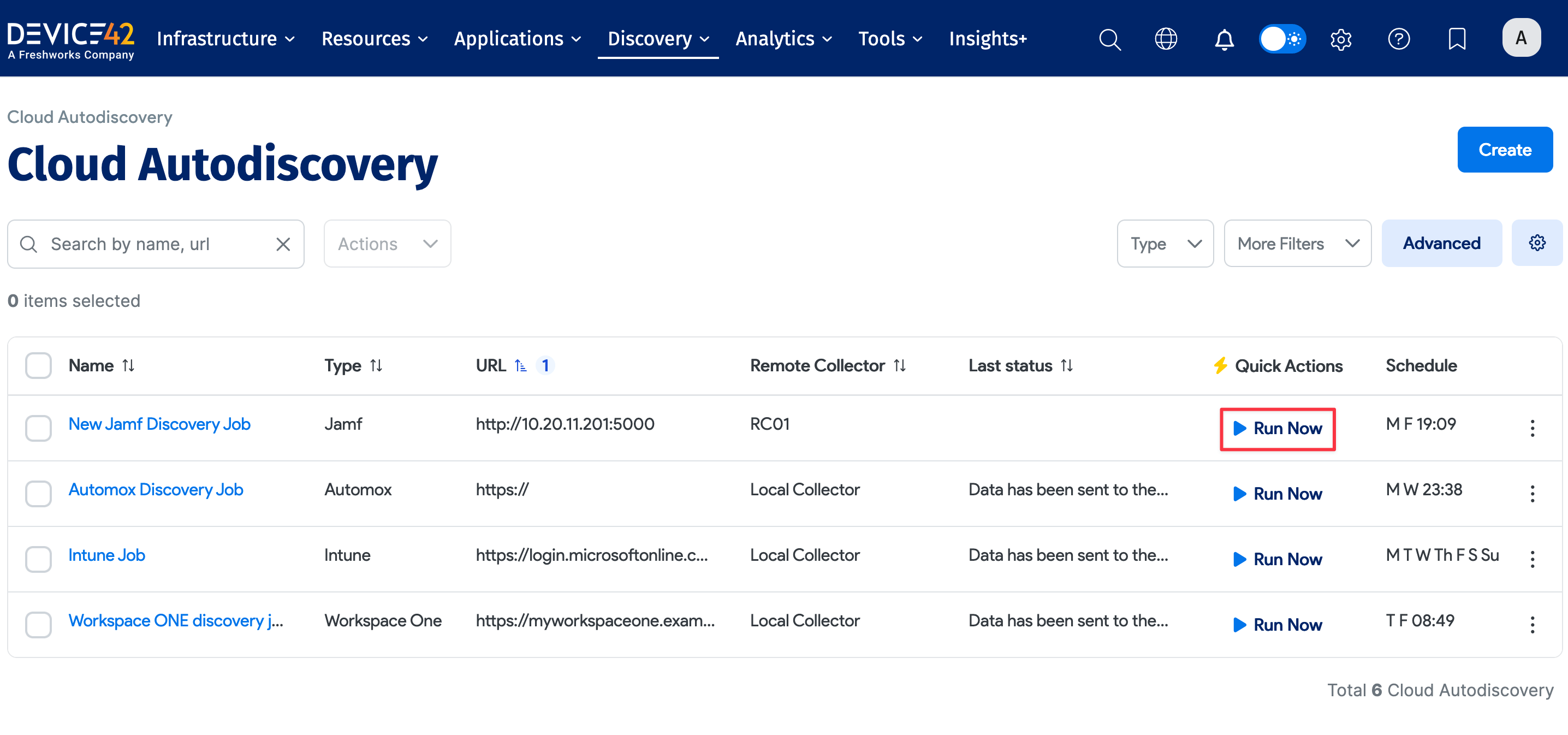Click the globe language icon

[1166, 39]
